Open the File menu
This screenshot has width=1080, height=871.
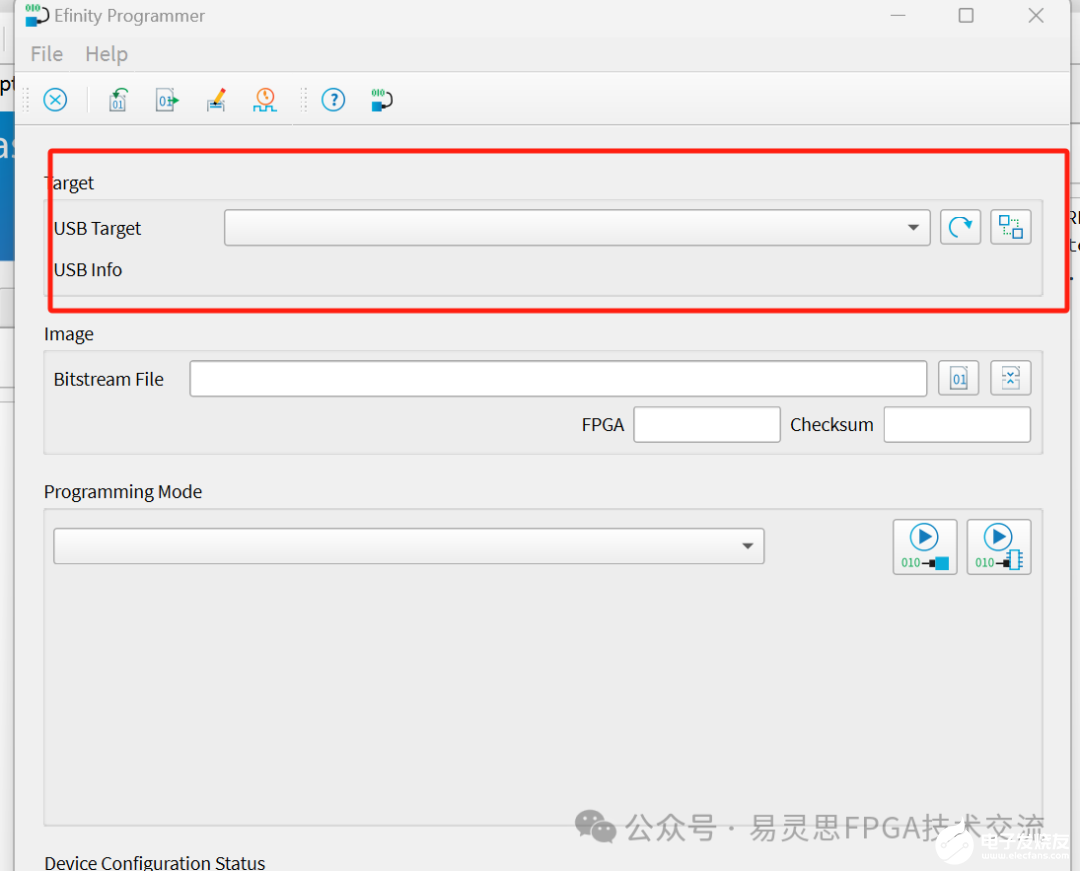tap(47, 54)
